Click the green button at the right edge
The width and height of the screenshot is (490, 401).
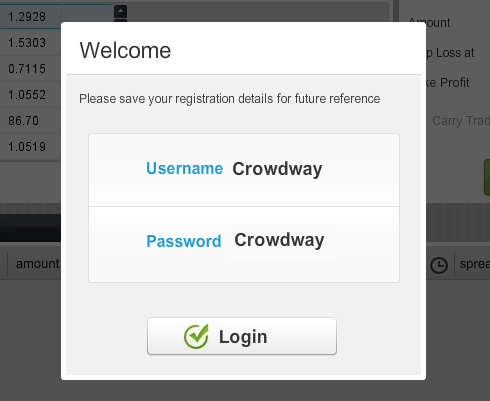click(x=487, y=177)
